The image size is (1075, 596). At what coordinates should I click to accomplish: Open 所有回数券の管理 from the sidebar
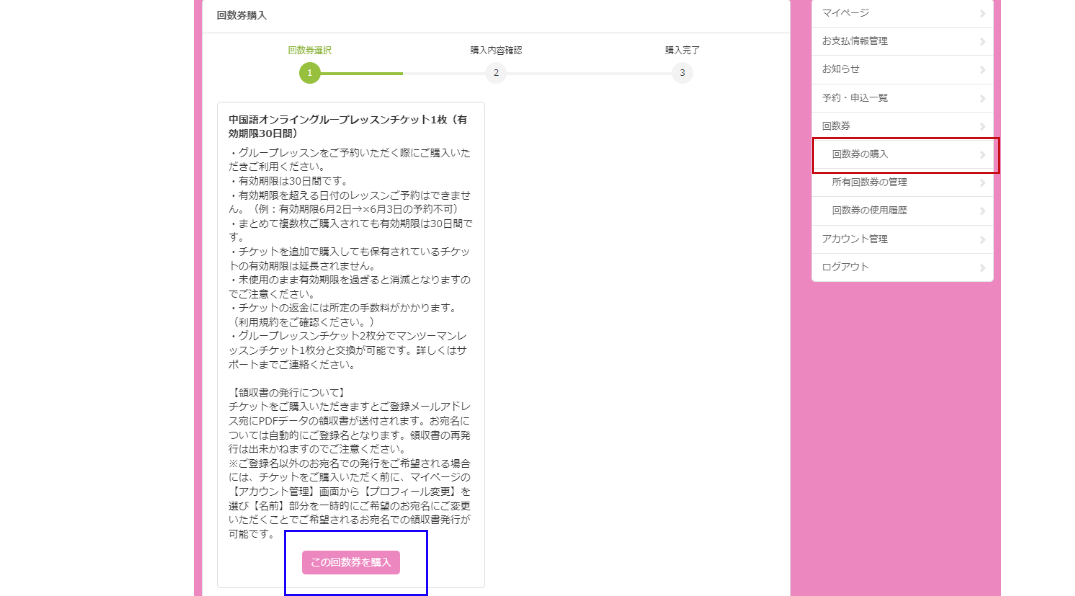click(869, 182)
